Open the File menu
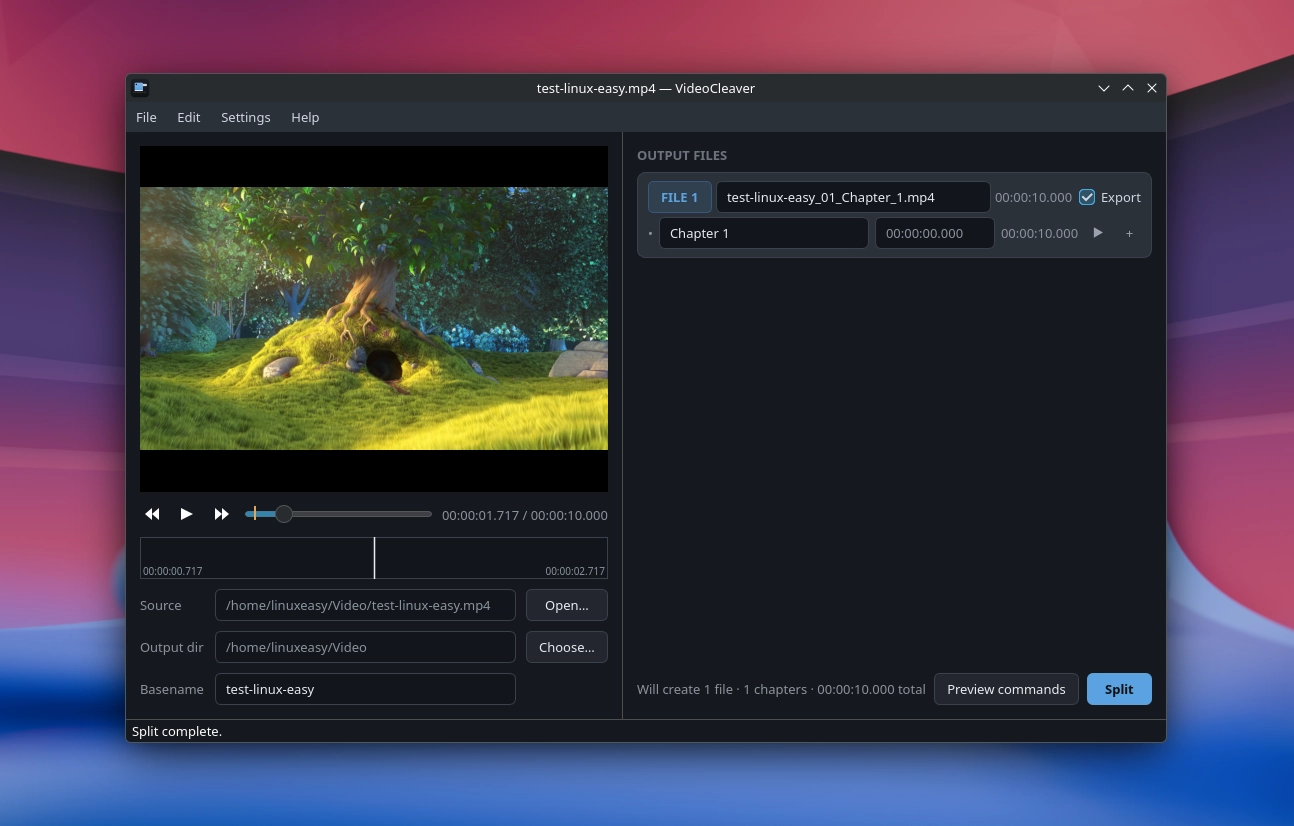The height and width of the screenshot is (826, 1294). coord(146,117)
